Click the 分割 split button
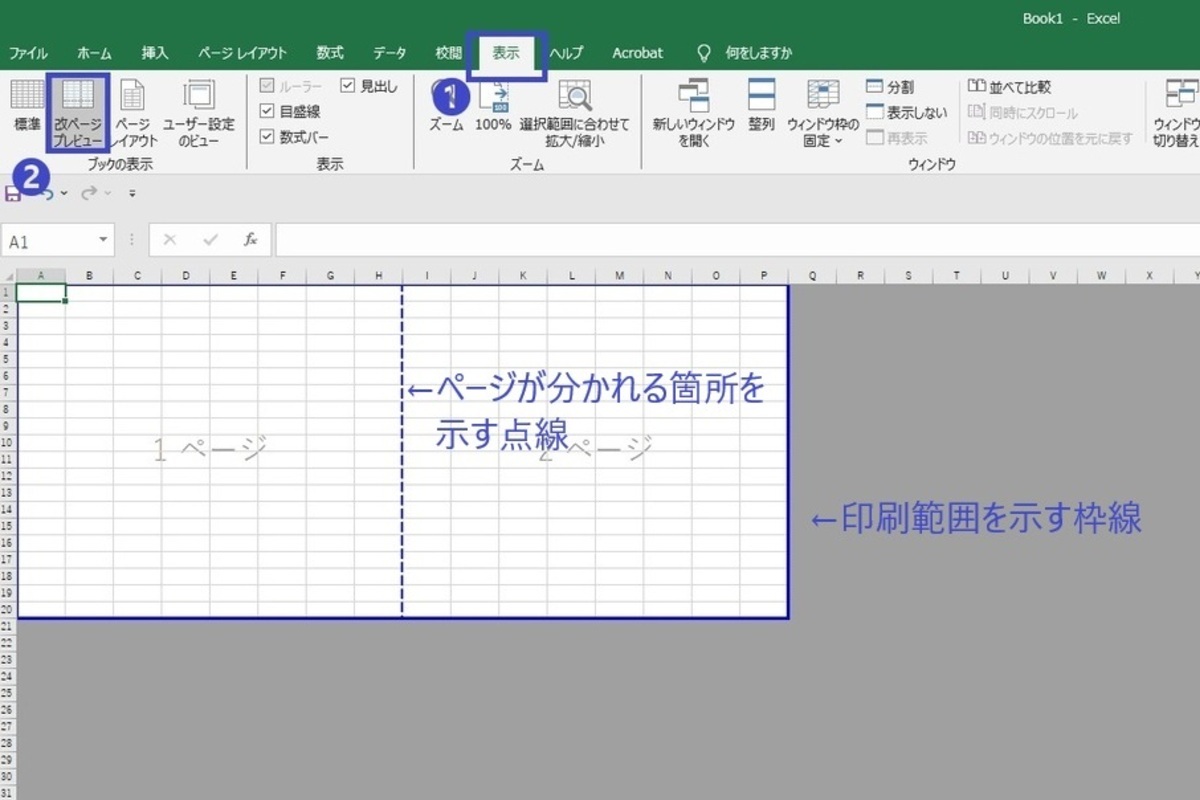Screen dimensions: 1200x800 [890, 88]
